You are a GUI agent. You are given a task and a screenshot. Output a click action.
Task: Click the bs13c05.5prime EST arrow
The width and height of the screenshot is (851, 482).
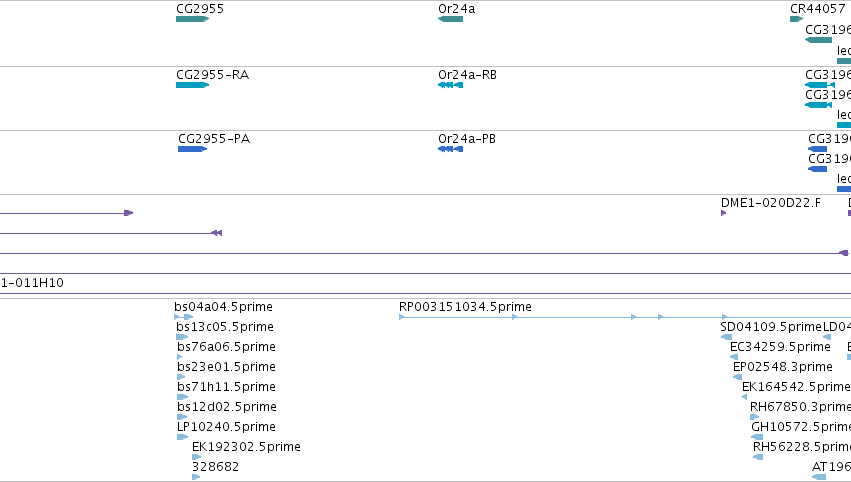click(182, 337)
